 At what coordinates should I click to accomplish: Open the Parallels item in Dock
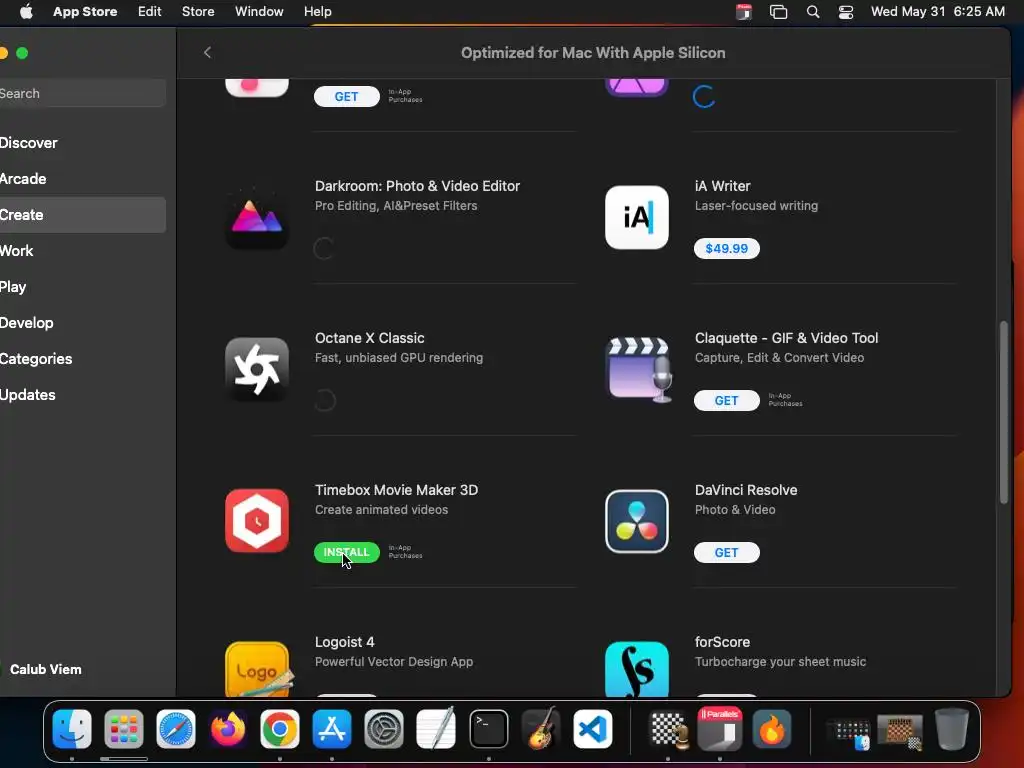click(x=720, y=729)
